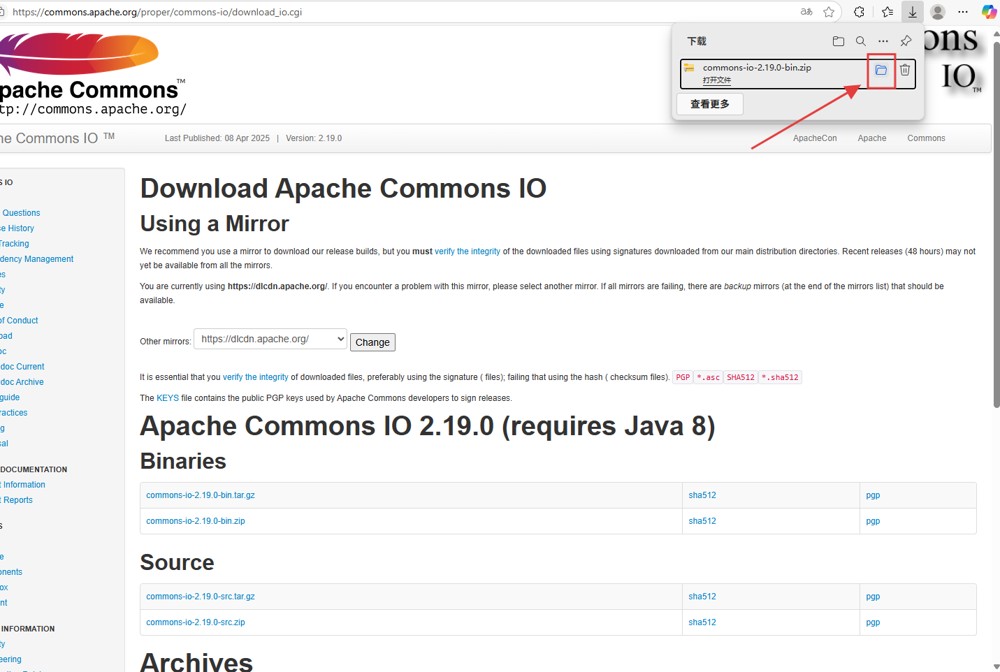The height and width of the screenshot is (672, 1000).
Task: Open the Management sidebar link
Action: 36,259
